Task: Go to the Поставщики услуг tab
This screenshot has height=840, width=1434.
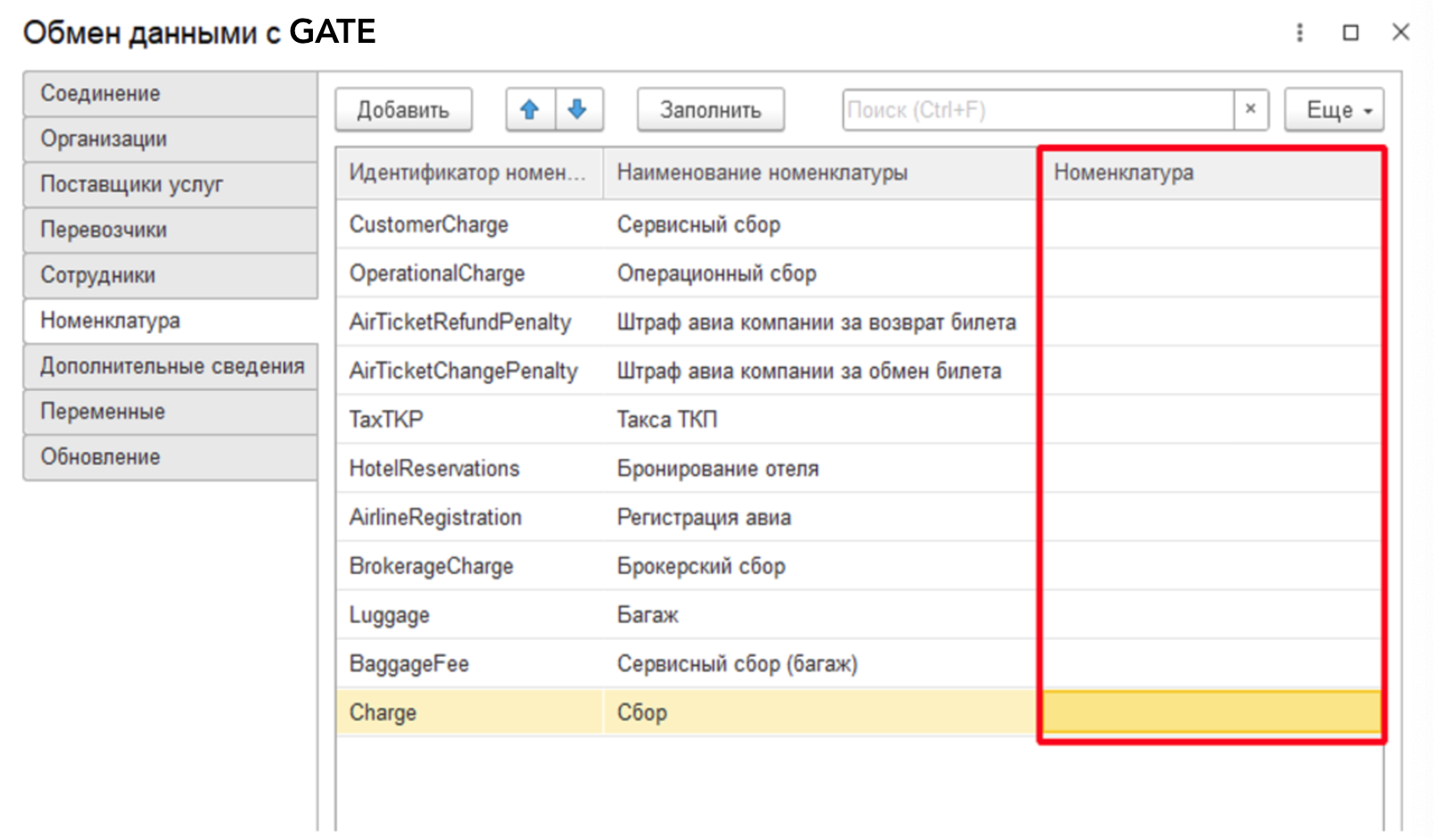Action: [169, 185]
